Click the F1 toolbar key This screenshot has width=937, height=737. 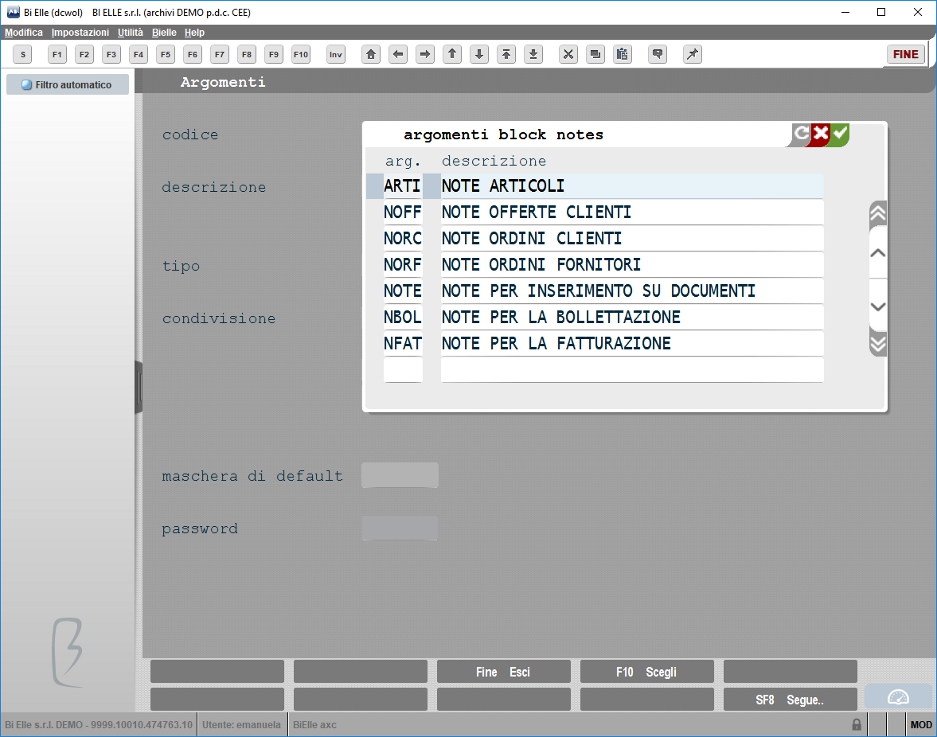point(57,54)
